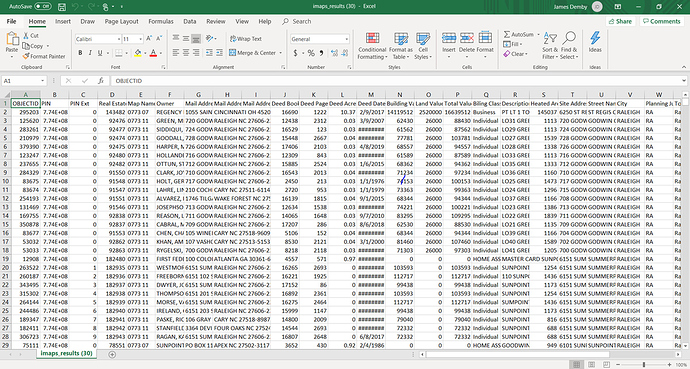
Task: Open the General number format dropdown
Action: coord(347,39)
